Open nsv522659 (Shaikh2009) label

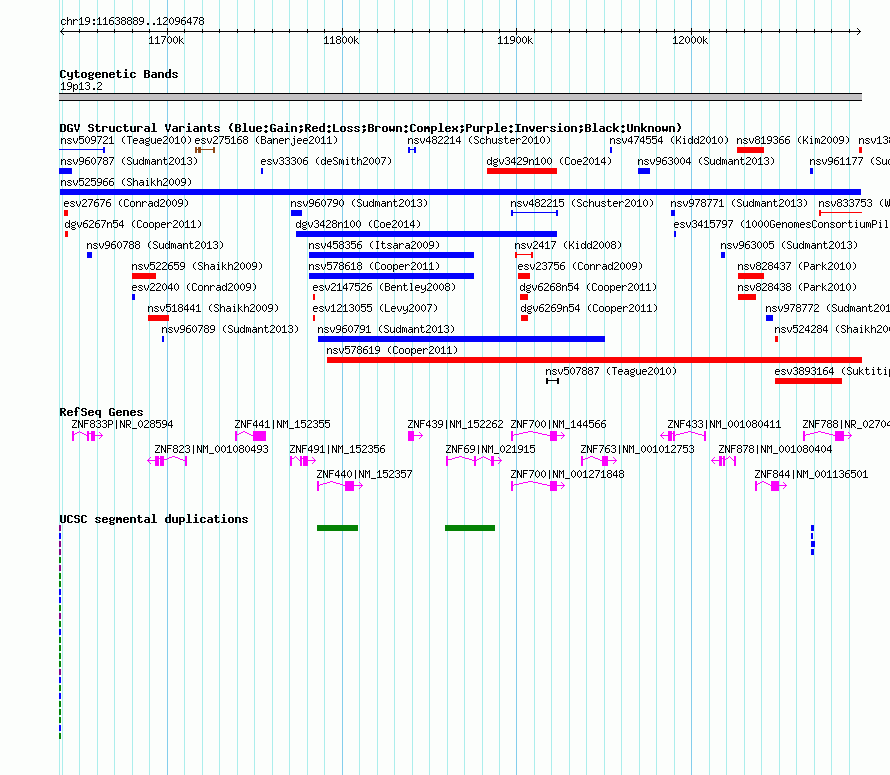[197, 266]
